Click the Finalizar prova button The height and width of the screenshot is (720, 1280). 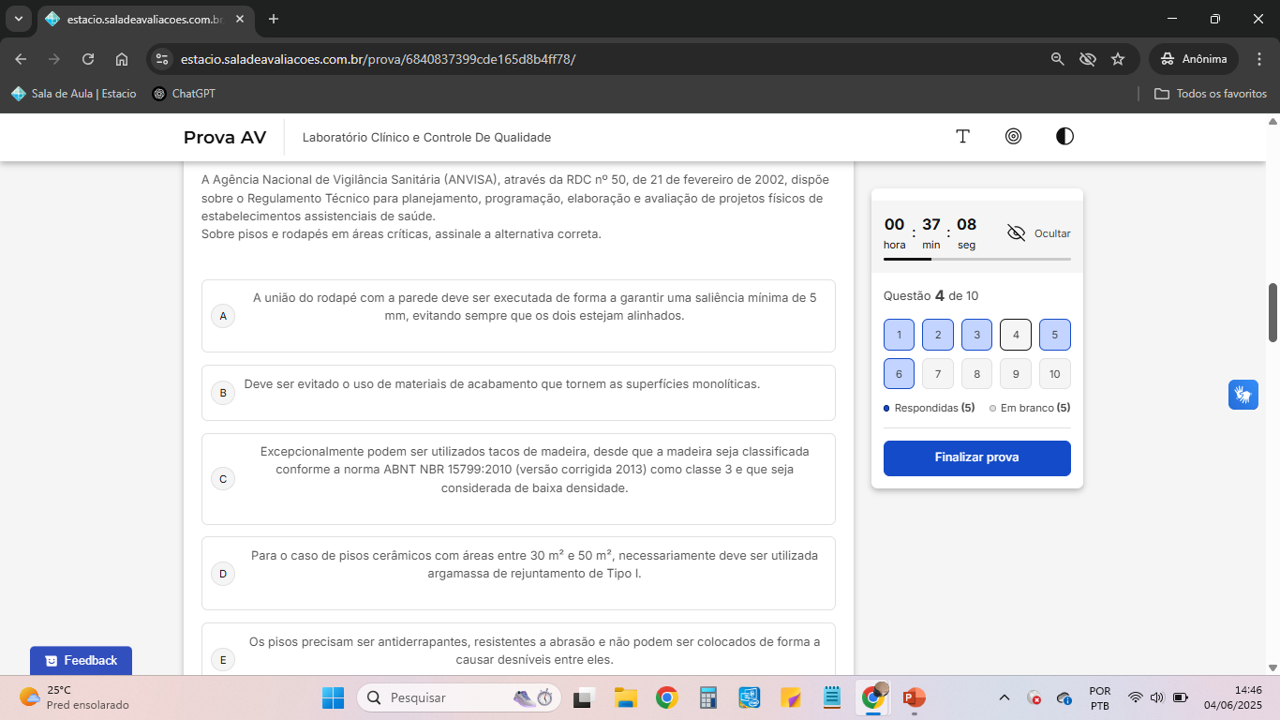tap(976, 458)
